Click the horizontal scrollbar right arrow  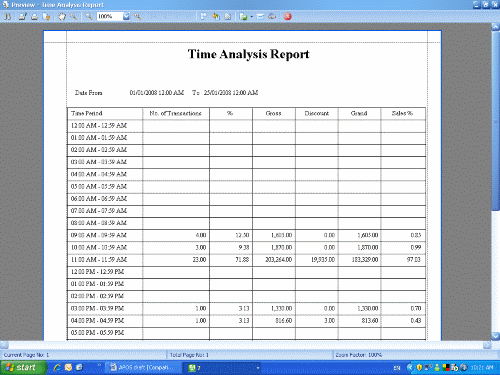tap(487, 345)
